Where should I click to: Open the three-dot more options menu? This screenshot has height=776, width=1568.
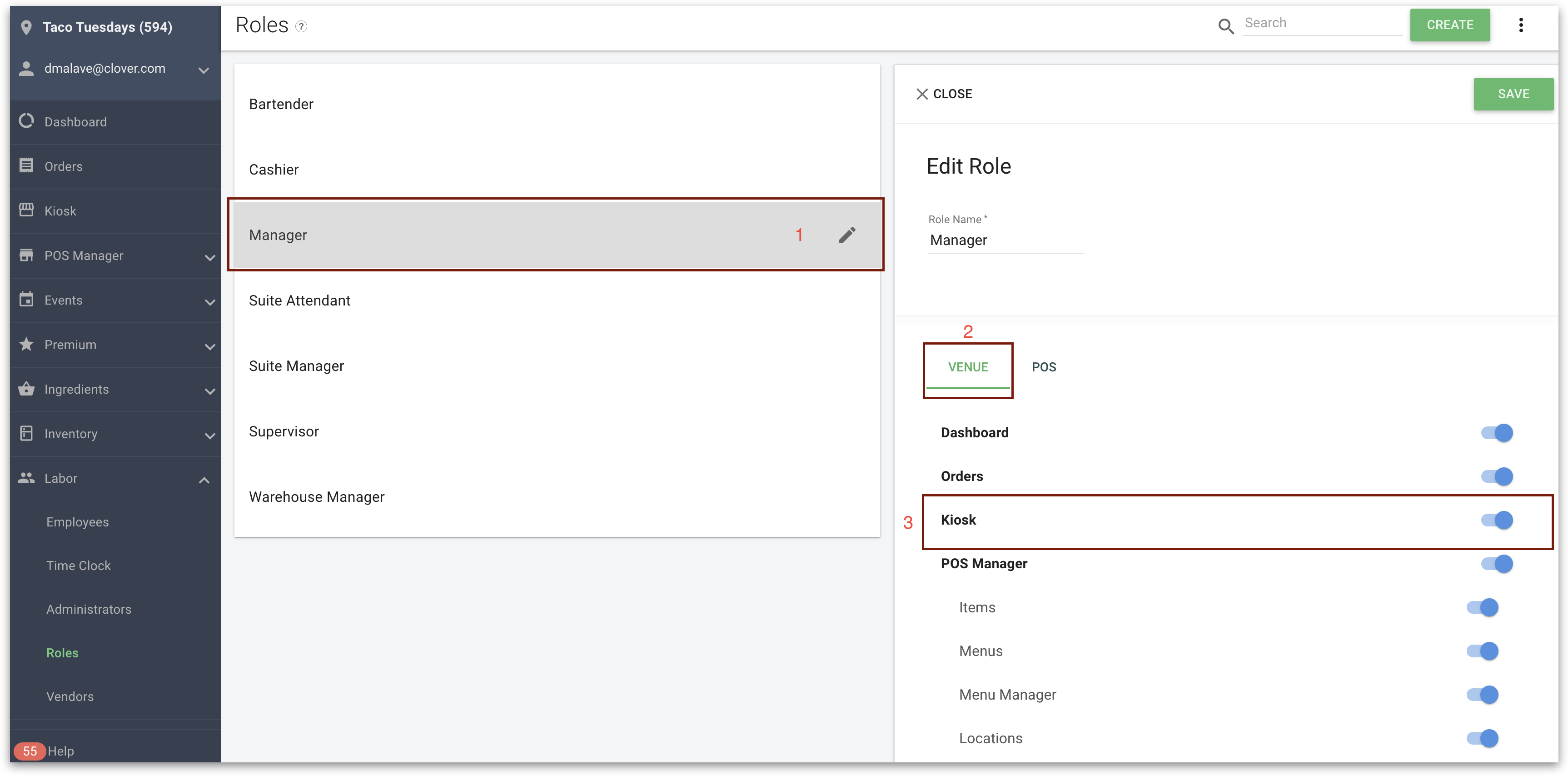1521,25
